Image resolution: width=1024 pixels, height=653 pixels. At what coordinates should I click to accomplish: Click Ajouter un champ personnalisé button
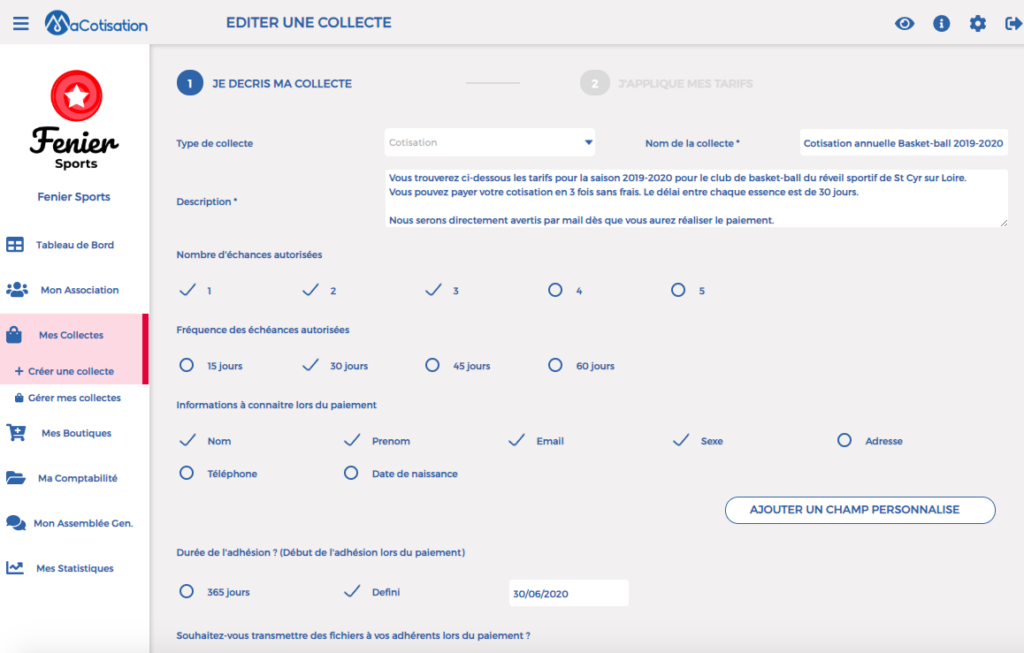click(x=860, y=510)
